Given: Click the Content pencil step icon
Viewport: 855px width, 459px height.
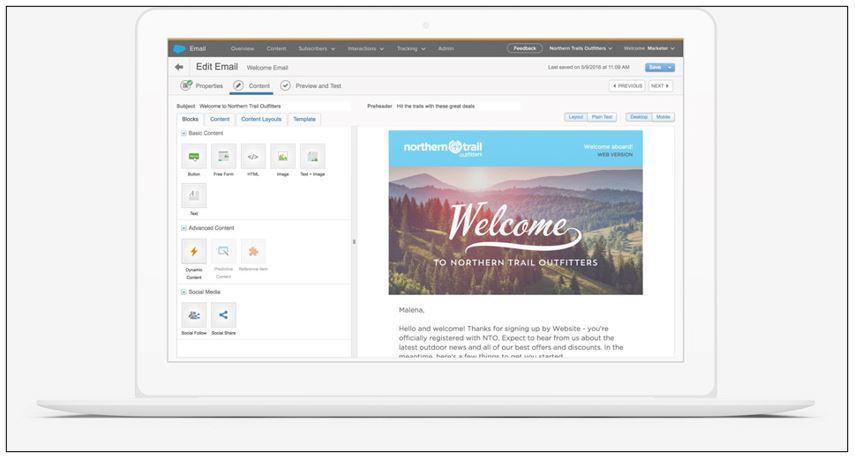Looking at the screenshot, I should [x=238, y=86].
